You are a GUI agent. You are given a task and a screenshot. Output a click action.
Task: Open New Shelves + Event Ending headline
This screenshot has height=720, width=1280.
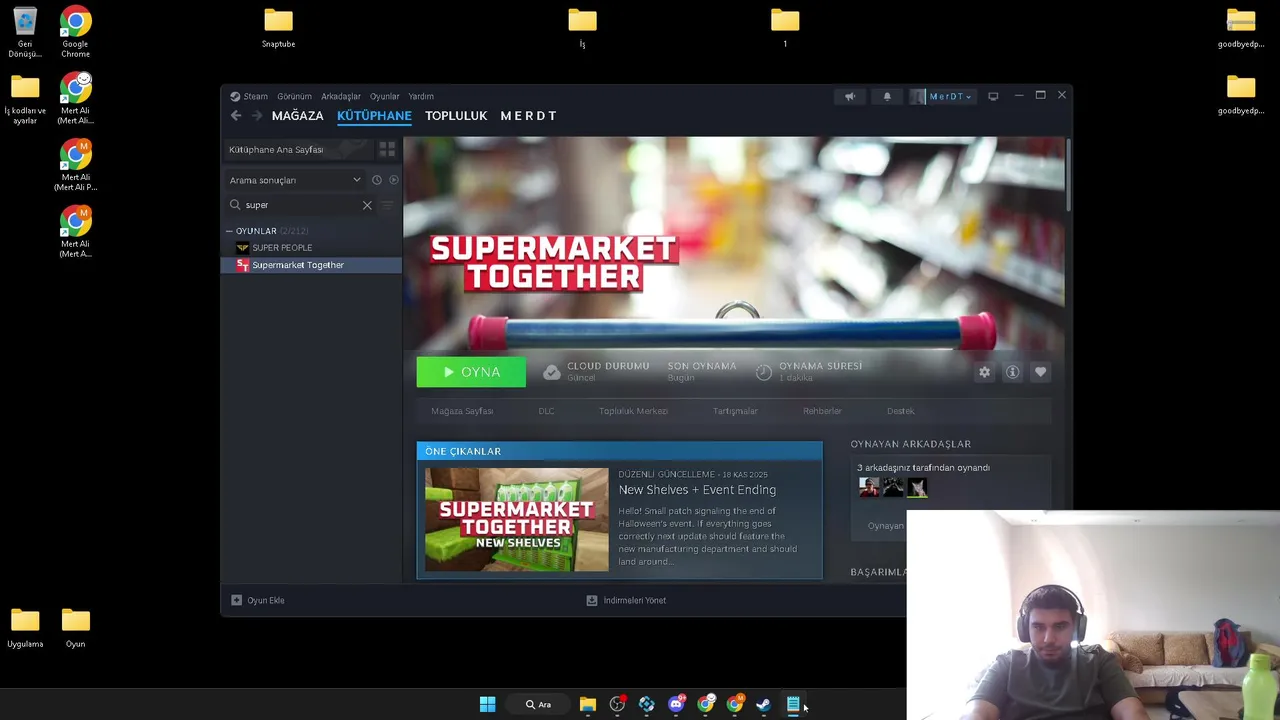point(697,490)
